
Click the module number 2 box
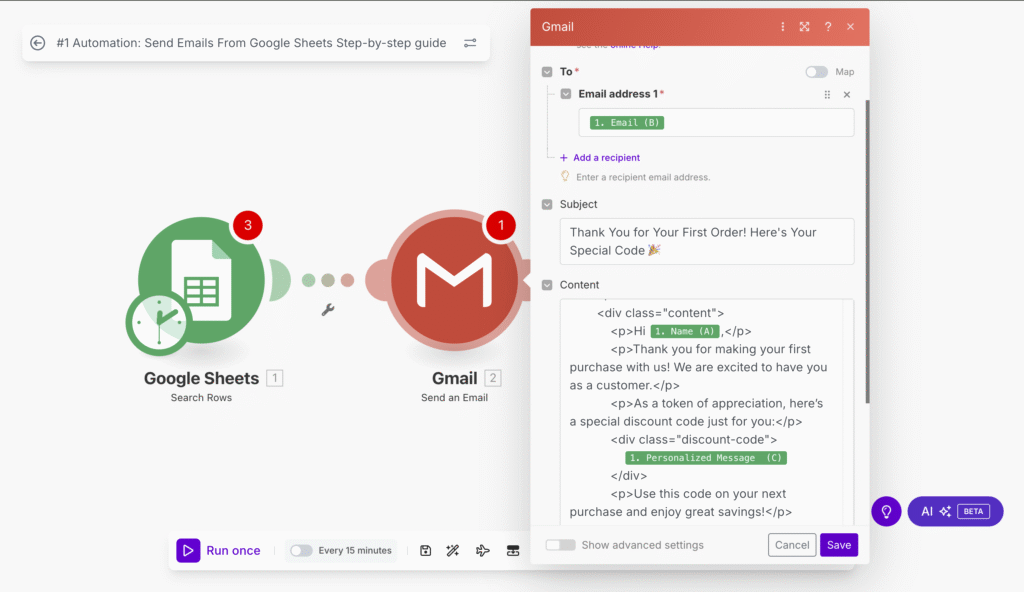[x=493, y=378]
